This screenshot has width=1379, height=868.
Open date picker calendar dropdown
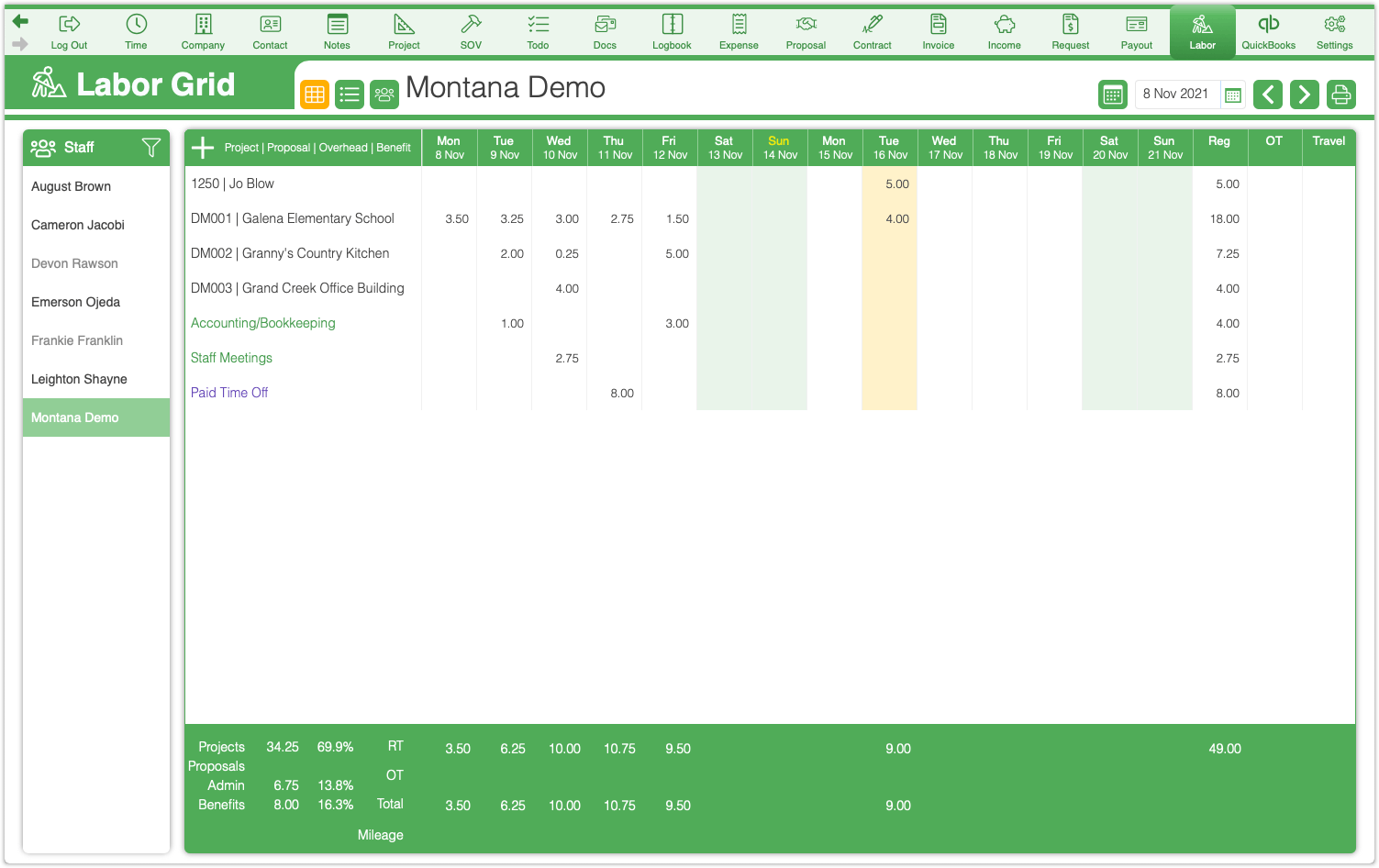pyautogui.click(x=1233, y=95)
